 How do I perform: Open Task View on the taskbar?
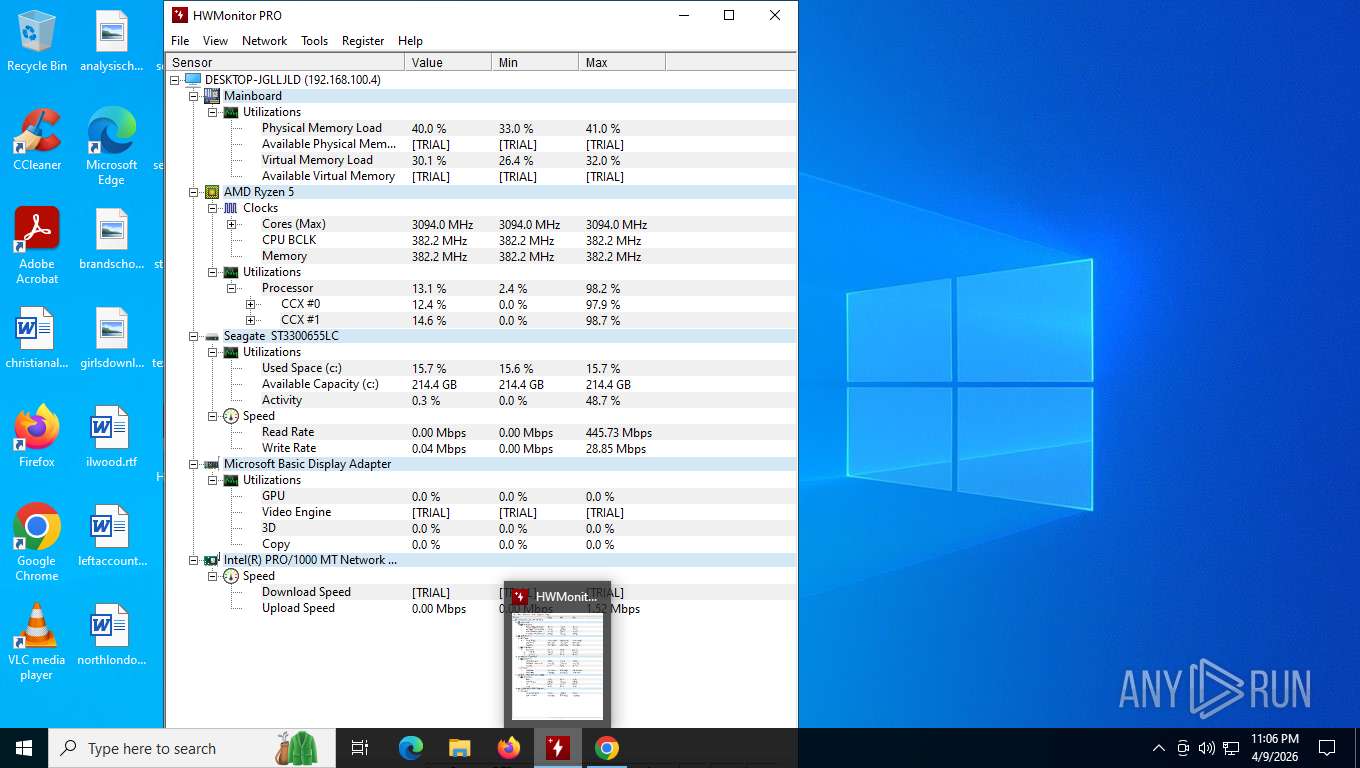[x=360, y=748]
